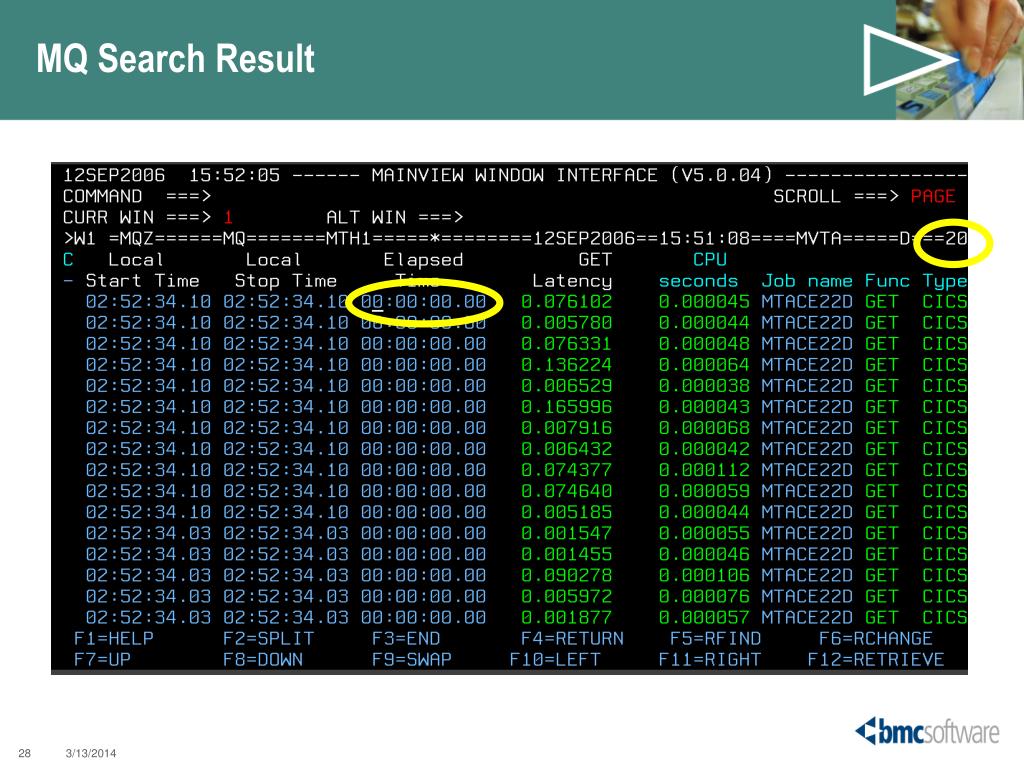The width and height of the screenshot is (1024, 768).
Task: Click F6=RCHANGE function key label
Action: click(876, 639)
